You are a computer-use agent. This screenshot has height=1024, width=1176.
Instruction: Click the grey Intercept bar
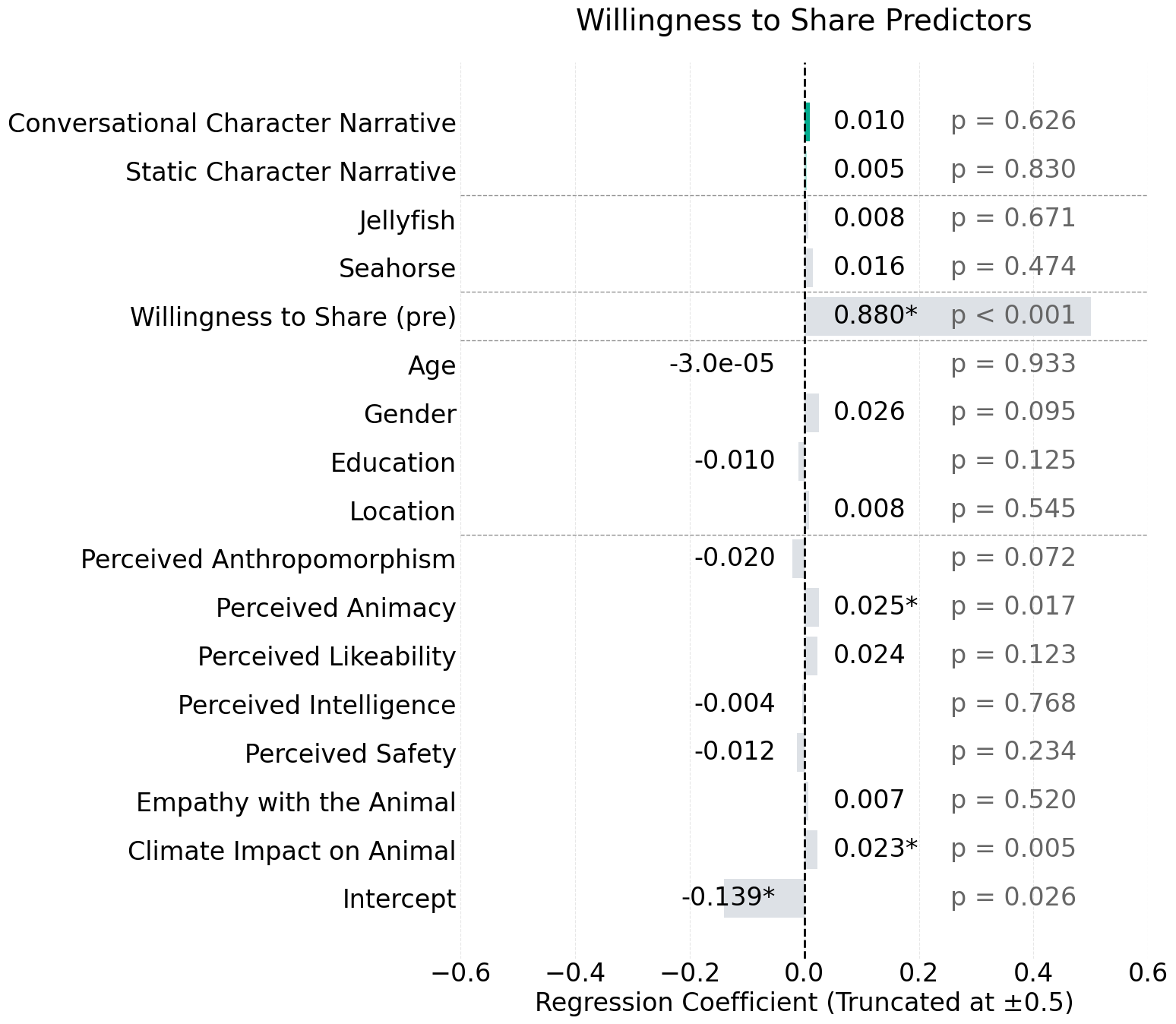(x=763, y=898)
